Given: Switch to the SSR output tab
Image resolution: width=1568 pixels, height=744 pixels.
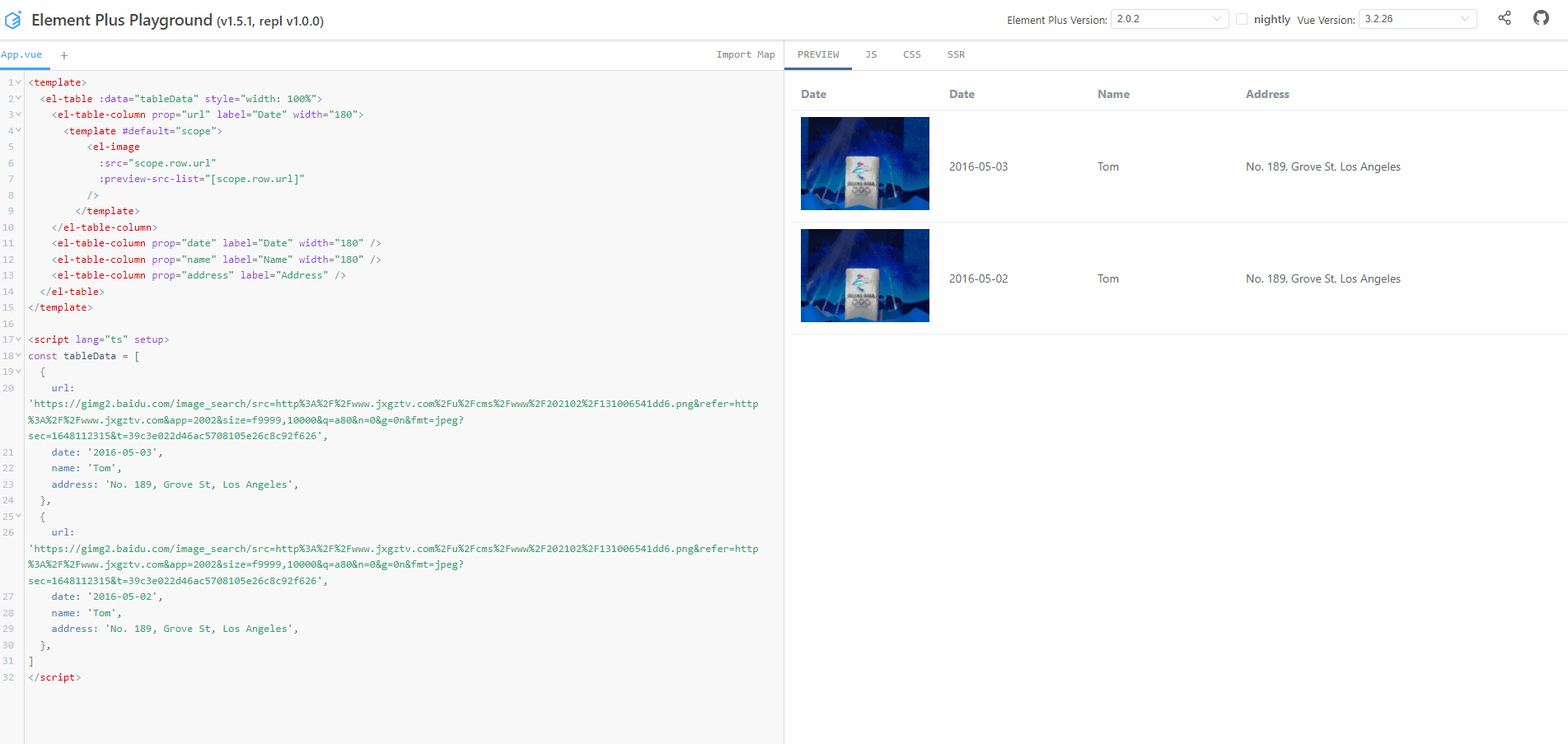Looking at the screenshot, I should 956,55.
